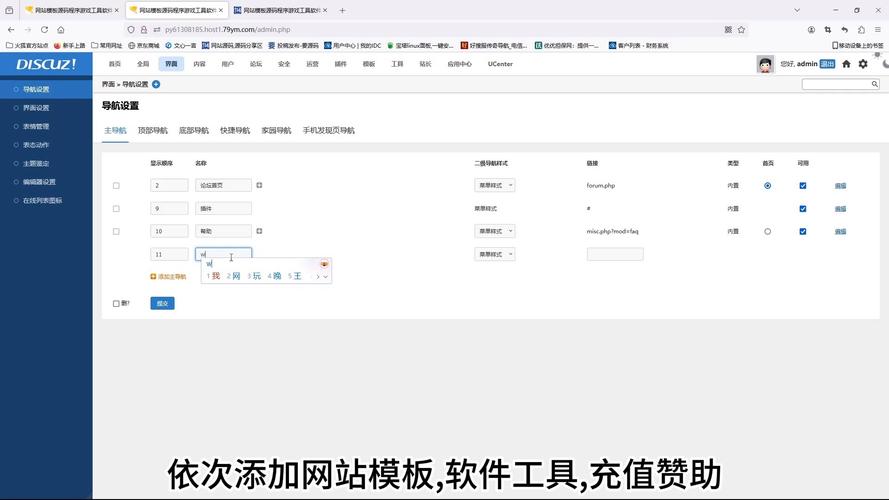Click 编辑 link for misc.php?mod=faq row

[840, 231]
